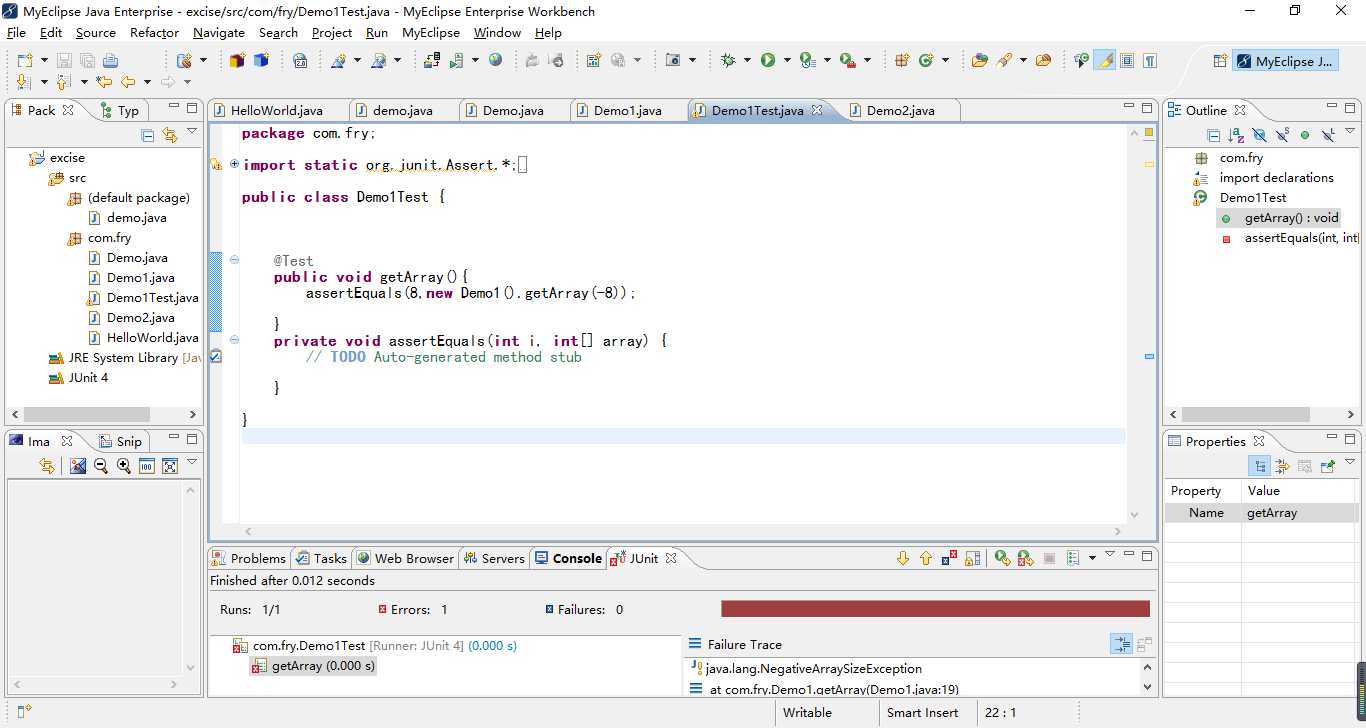Click the Back navigation arrow icon
Viewport: 1366px width, 728px height.
pyautogui.click(x=128, y=82)
